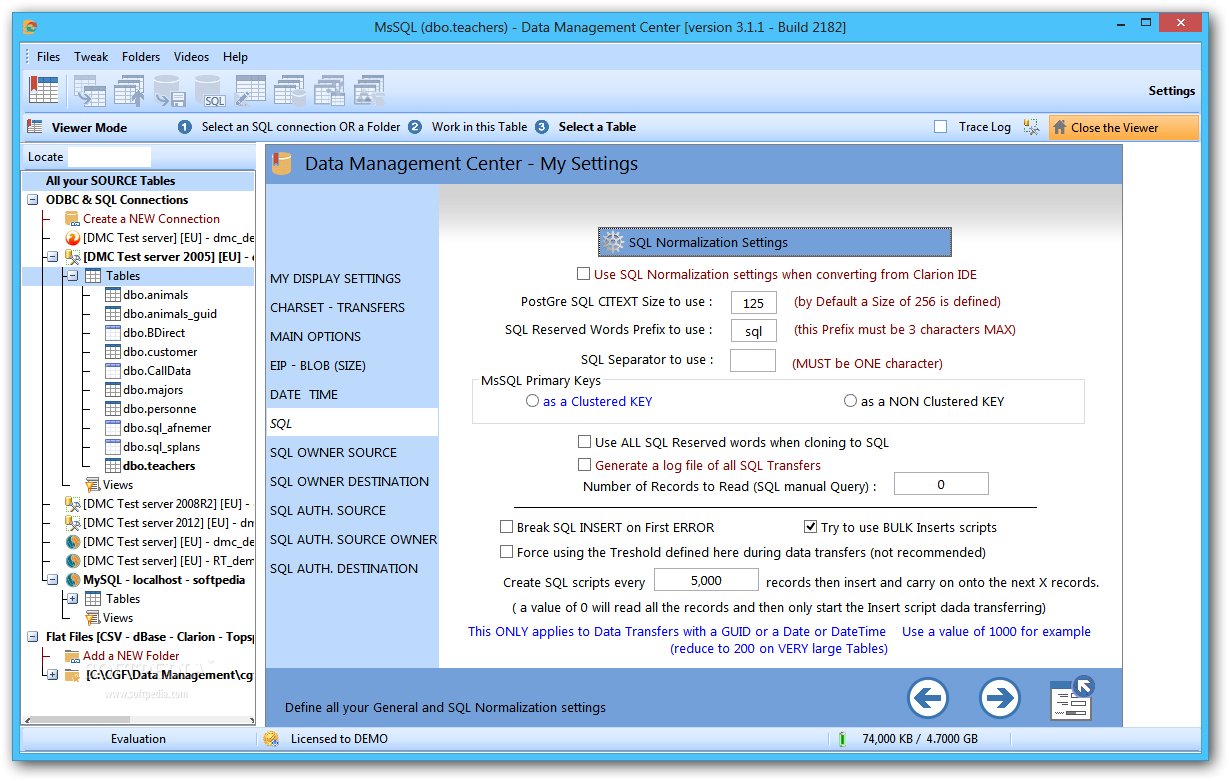Click the database save-to-disk toolbar icon

170,90
